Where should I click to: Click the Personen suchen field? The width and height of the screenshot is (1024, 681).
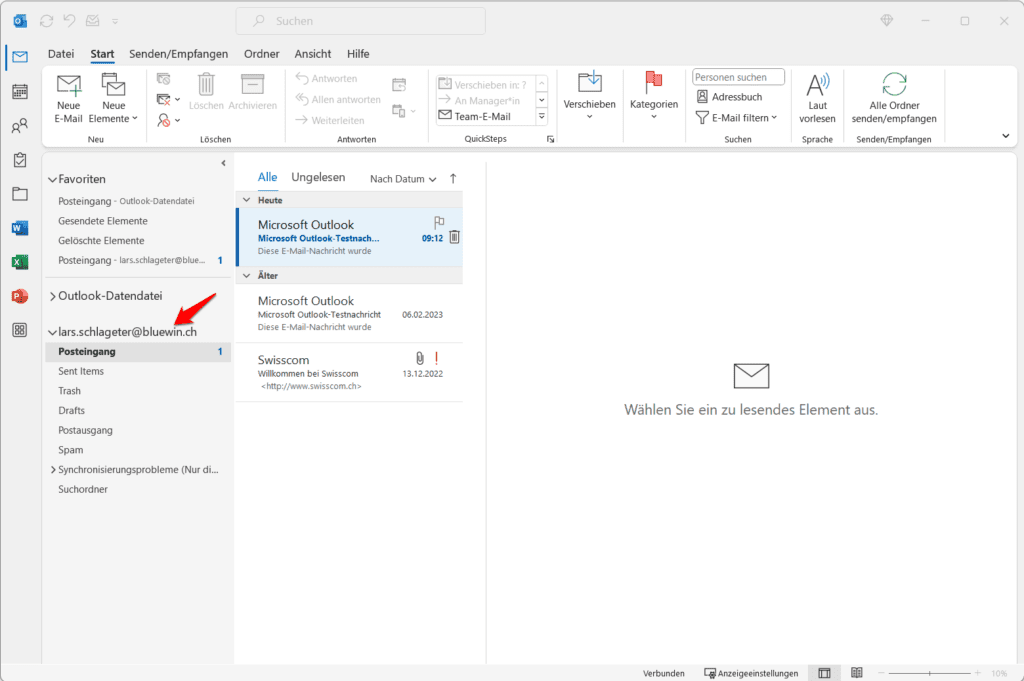coord(738,77)
